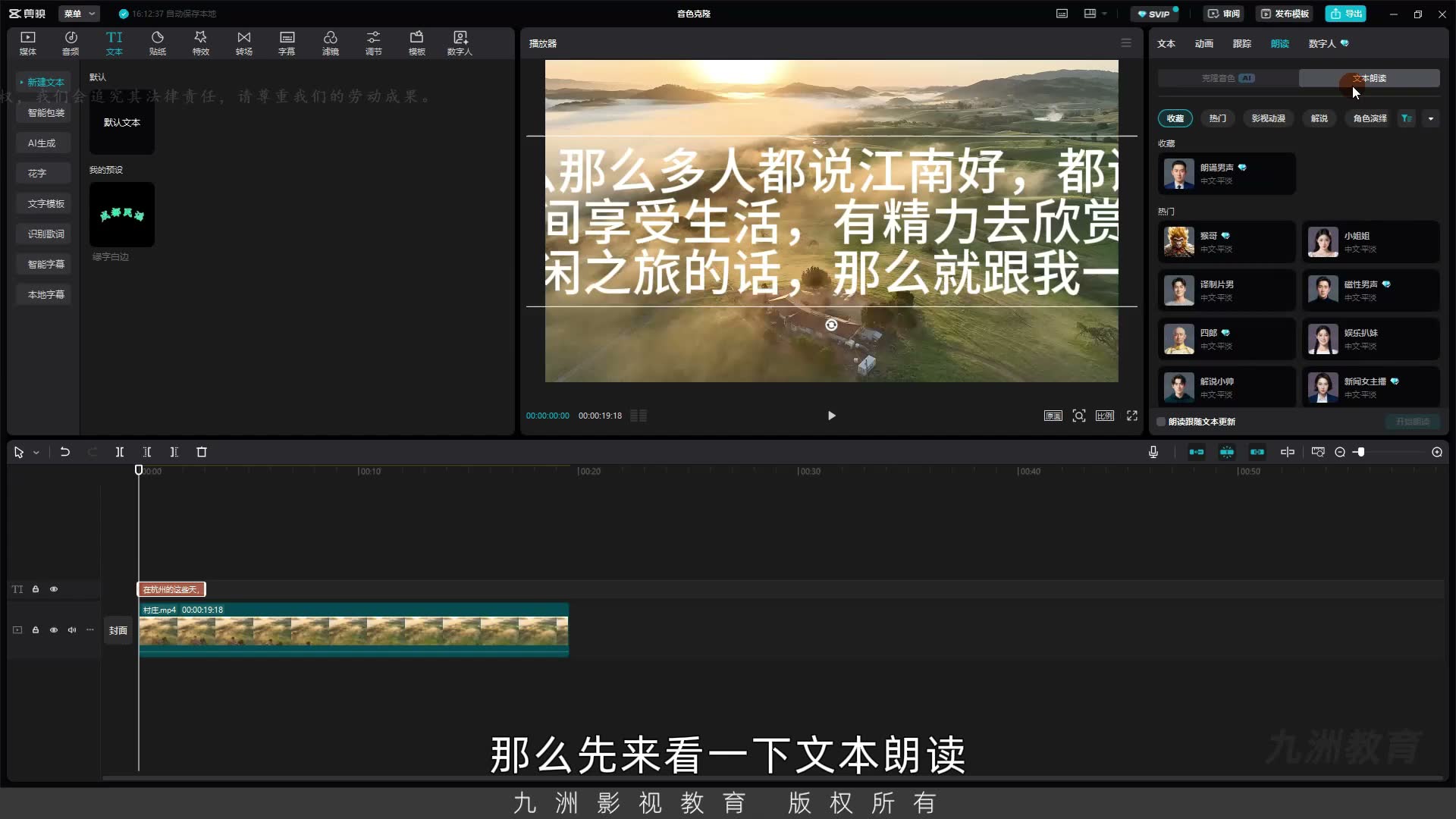The width and height of the screenshot is (1456, 819).
Task: Click the 审阅 review button
Action: pos(1223,14)
